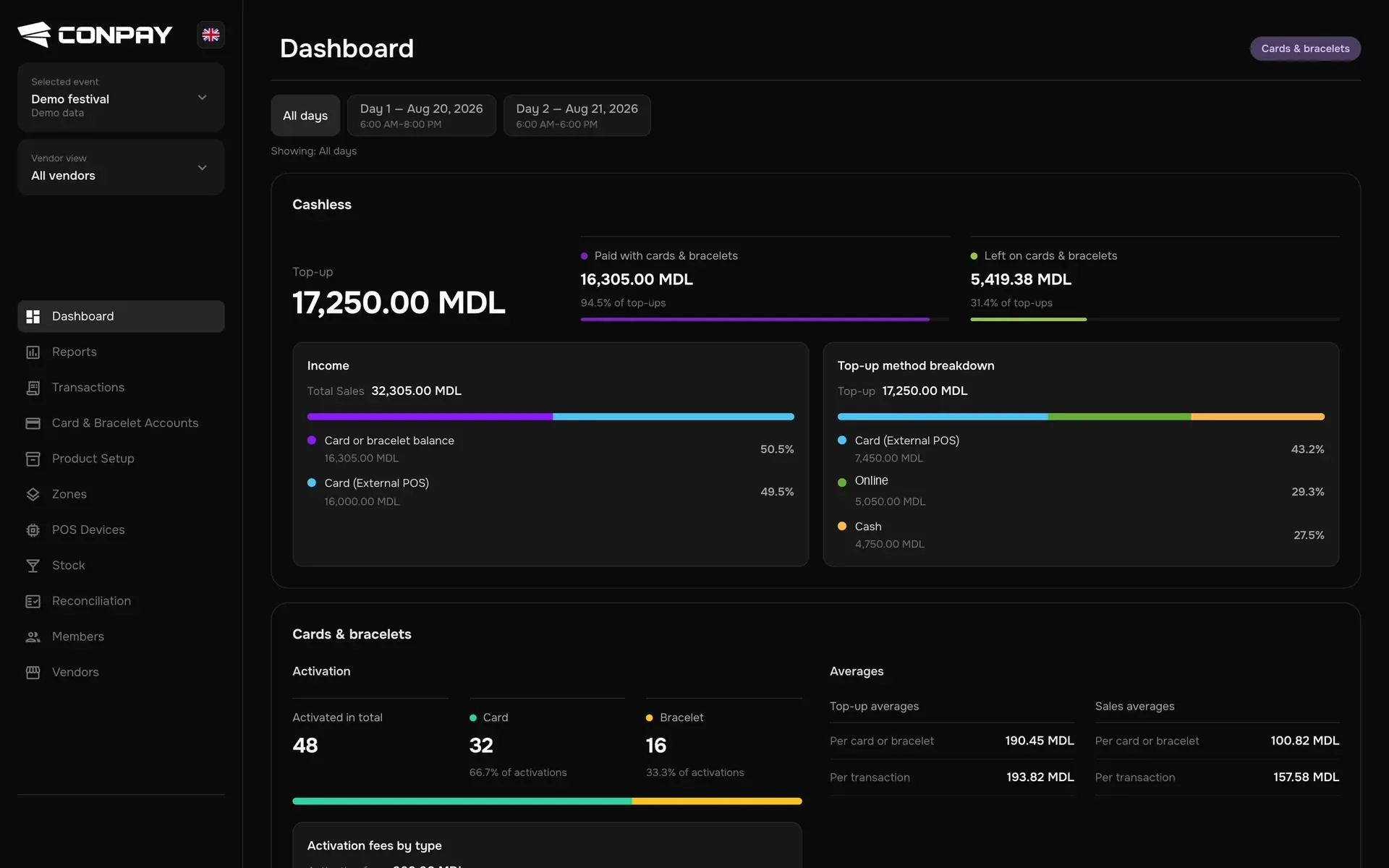Viewport: 1389px width, 868px height.
Task: Click the 100.82 MDL sales average
Action: [x=1304, y=741]
